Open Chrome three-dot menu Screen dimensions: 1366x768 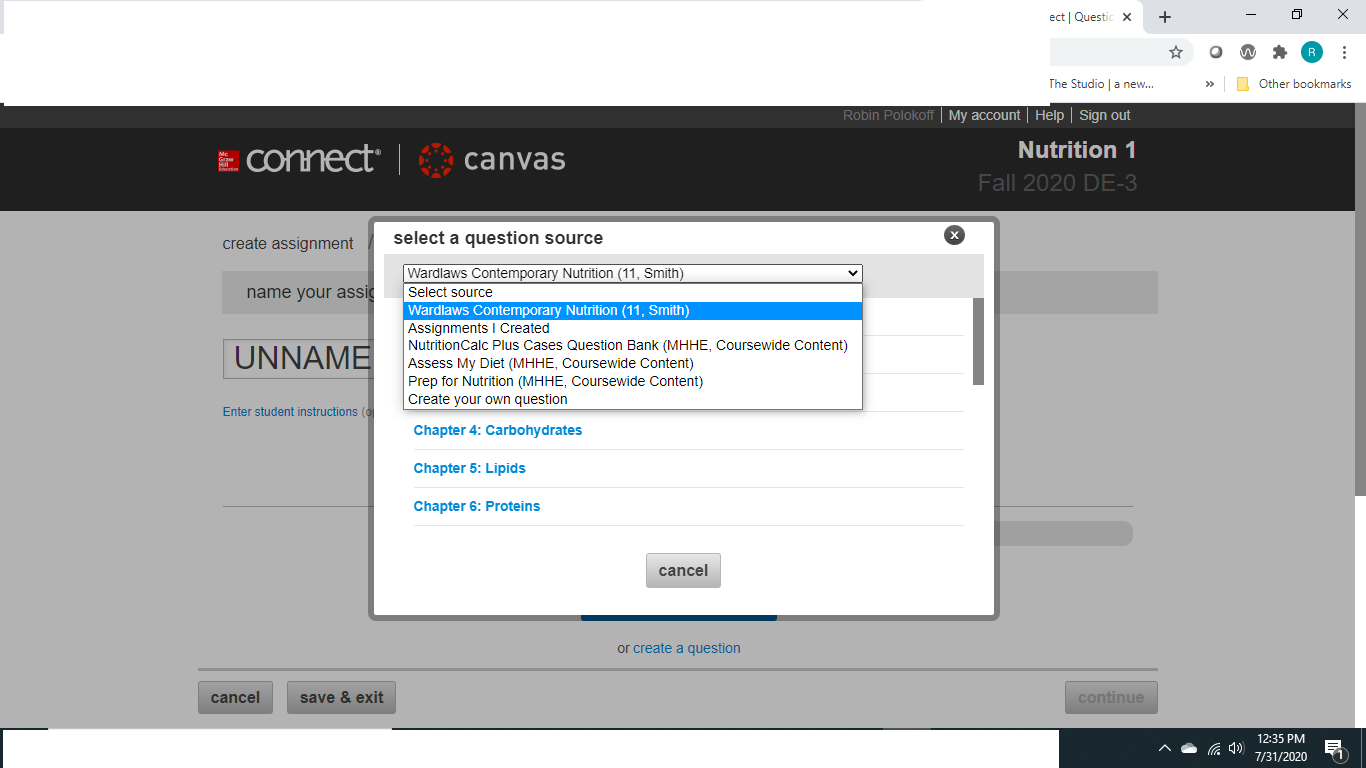(1344, 52)
